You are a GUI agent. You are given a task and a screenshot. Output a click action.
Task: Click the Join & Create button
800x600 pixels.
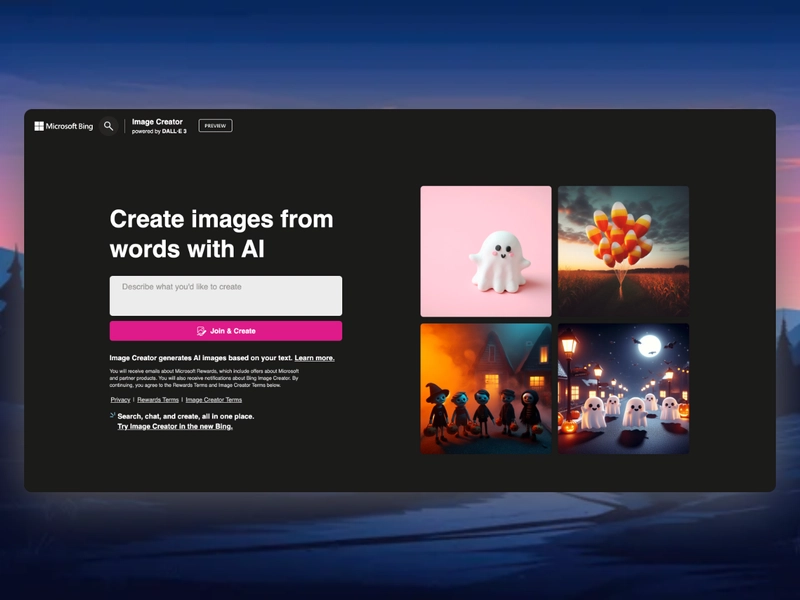click(226, 331)
